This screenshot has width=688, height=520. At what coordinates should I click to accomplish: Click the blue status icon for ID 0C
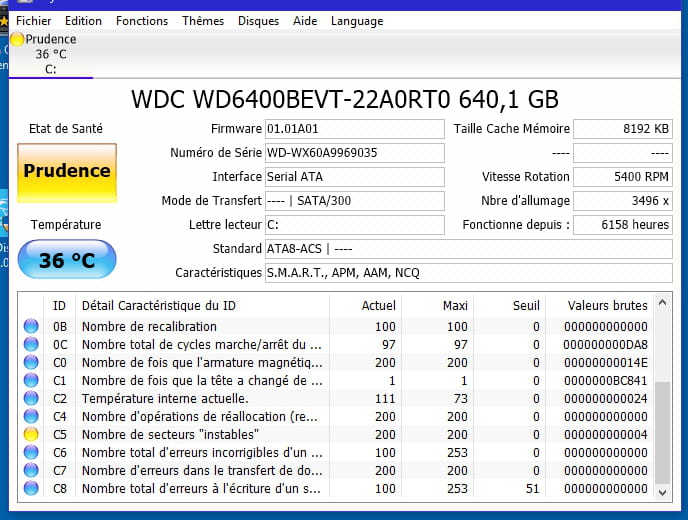pyautogui.click(x=31, y=344)
